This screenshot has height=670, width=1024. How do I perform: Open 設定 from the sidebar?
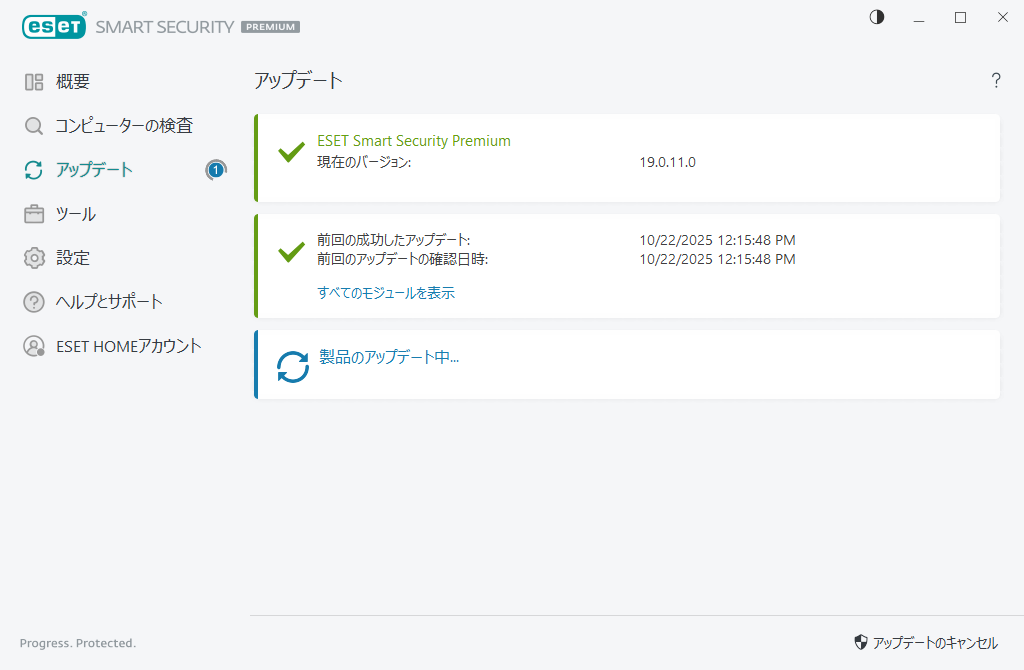click(x=73, y=258)
